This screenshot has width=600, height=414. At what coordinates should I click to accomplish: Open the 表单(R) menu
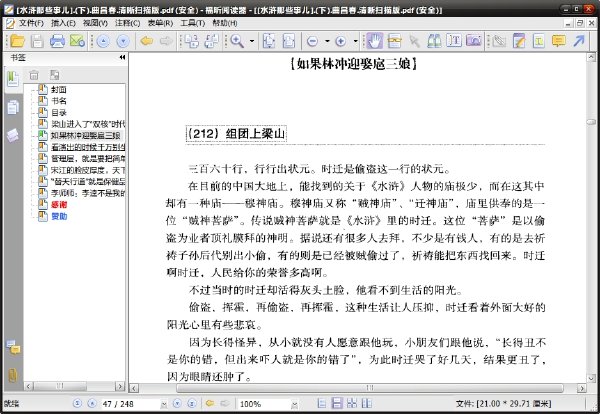(160, 23)
